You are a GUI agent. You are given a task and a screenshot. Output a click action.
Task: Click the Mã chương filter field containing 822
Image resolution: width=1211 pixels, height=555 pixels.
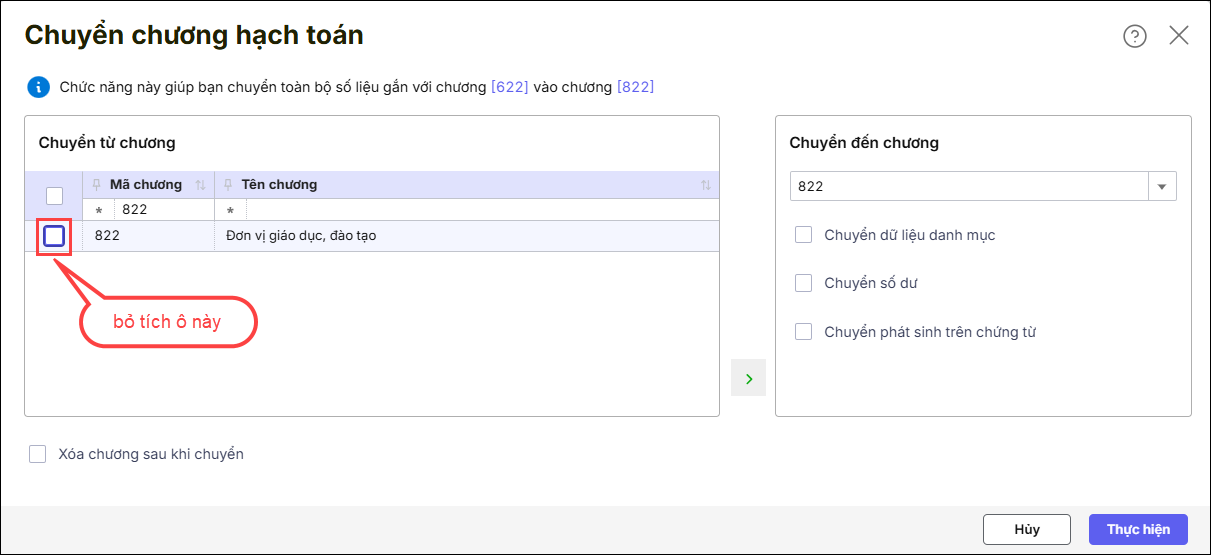(x=163, y=211)
